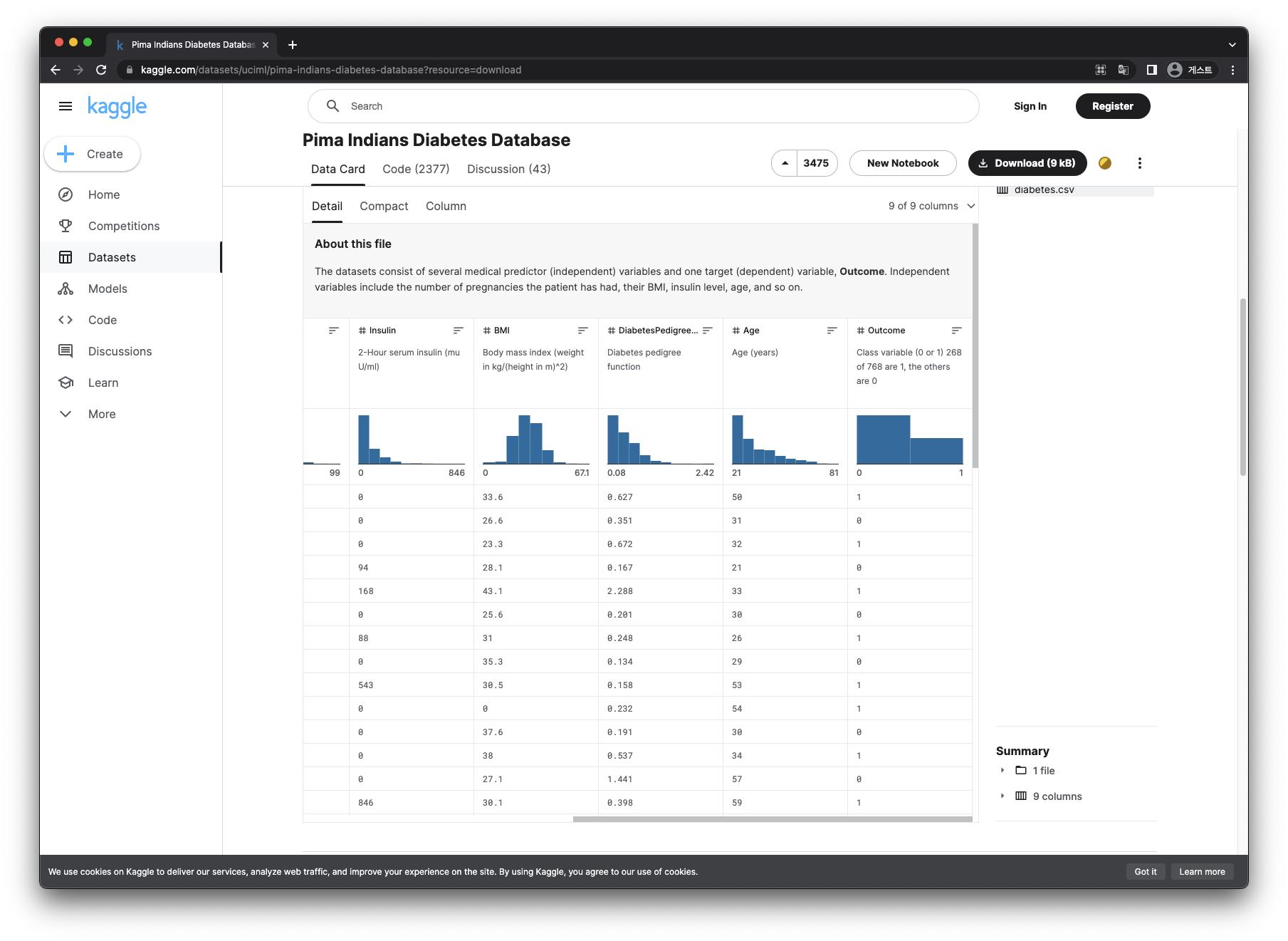This screenshot has height=941, width=1288.
Task: Click Download (9 kB) button
Action: click(1027, 163)
